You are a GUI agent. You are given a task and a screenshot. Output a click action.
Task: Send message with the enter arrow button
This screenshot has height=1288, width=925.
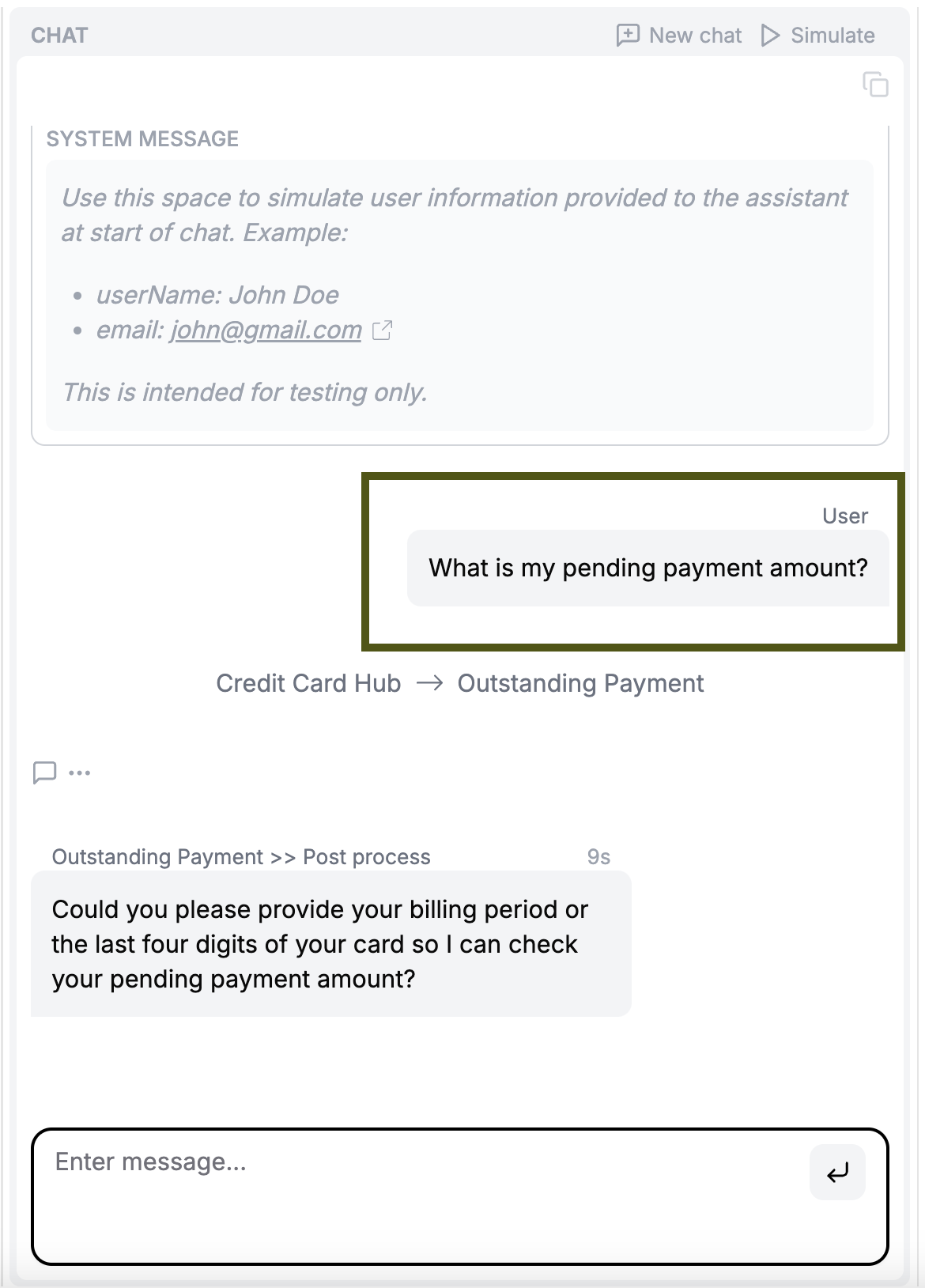837,1172
